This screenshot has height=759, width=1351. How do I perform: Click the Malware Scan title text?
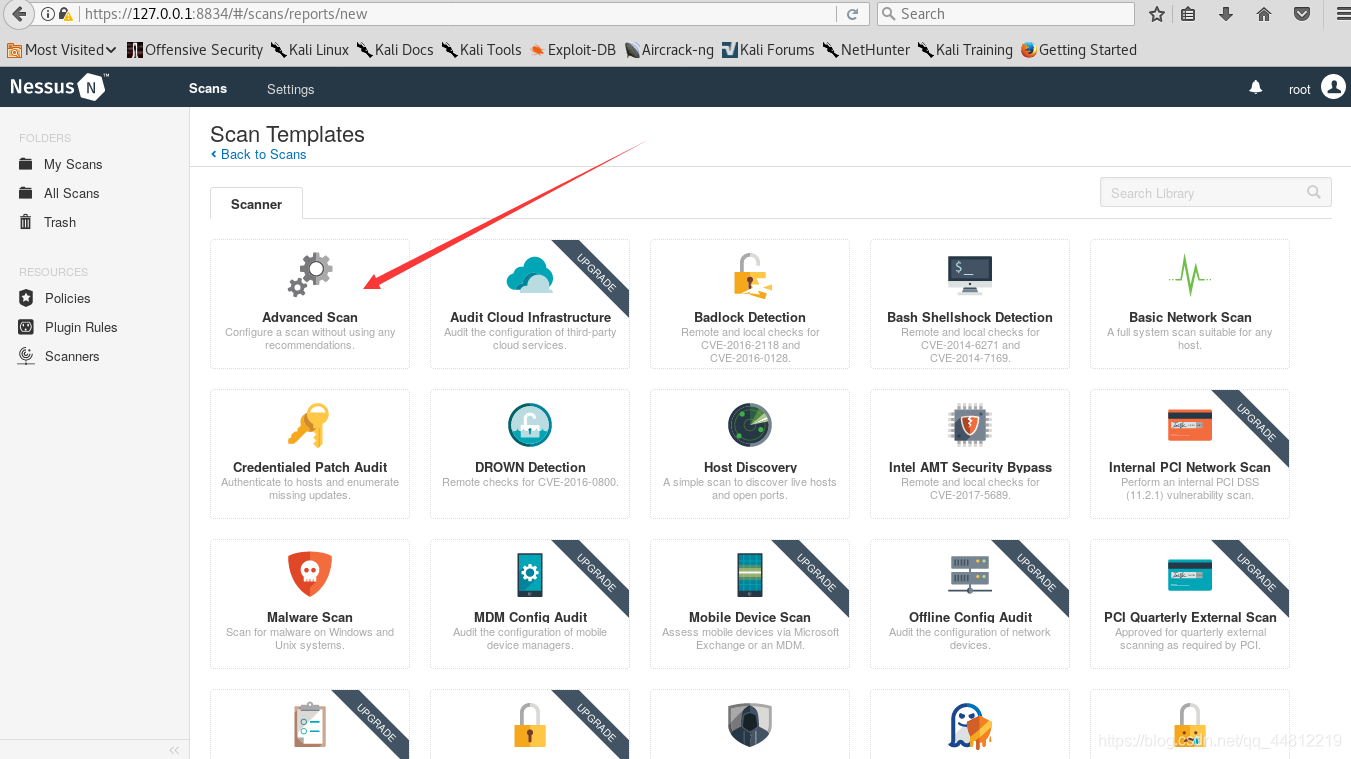coord(310,617)
